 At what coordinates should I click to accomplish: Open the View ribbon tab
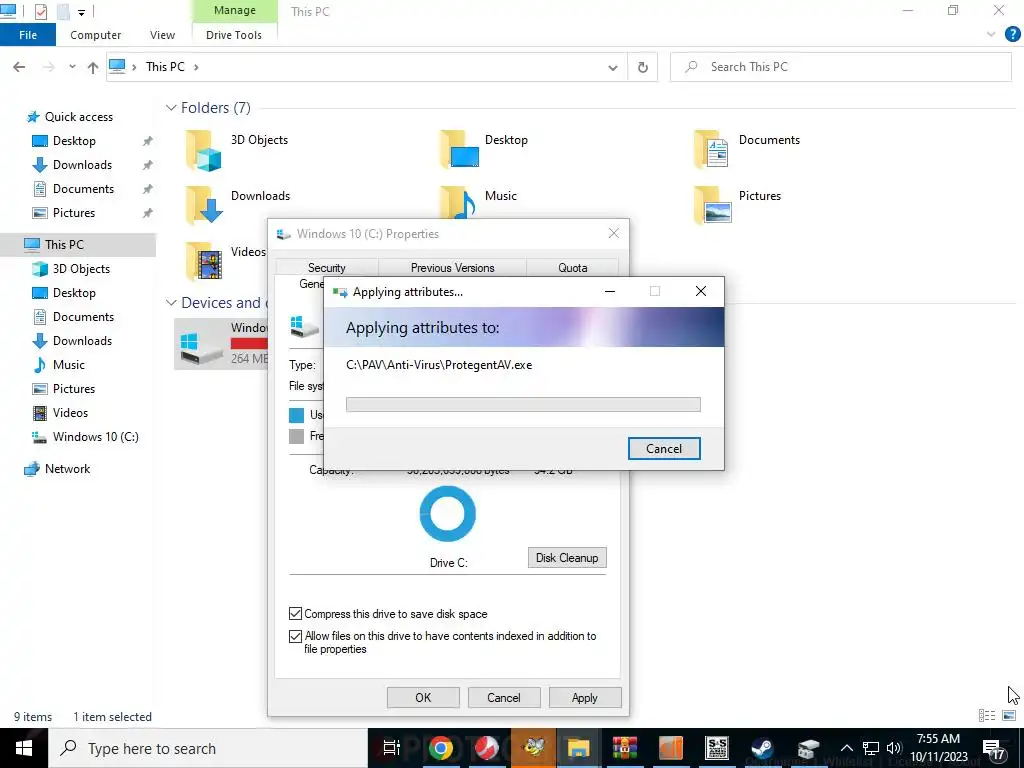(162, 35)
